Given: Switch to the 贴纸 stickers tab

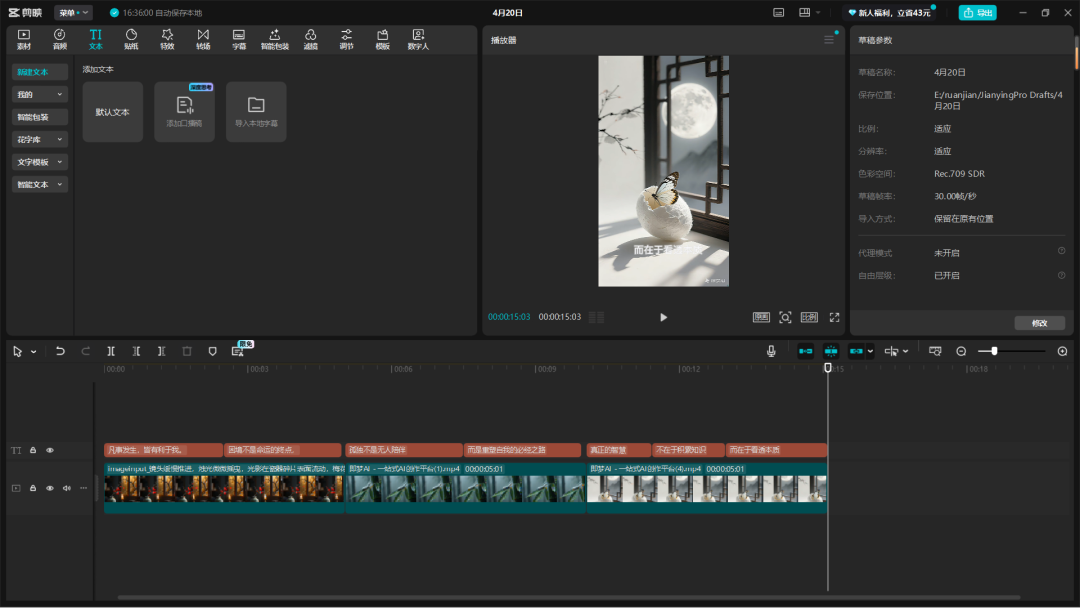Looking at the screenshot, I should (131, 39).
